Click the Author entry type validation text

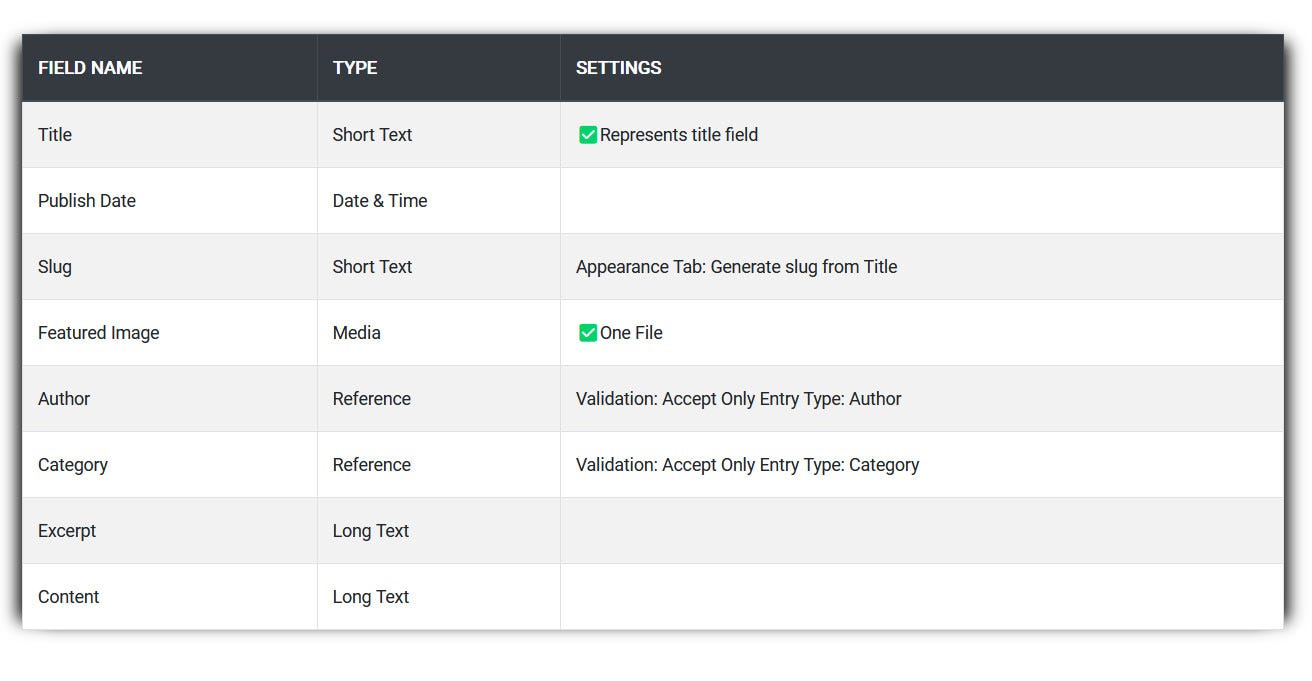coord(738,399)
